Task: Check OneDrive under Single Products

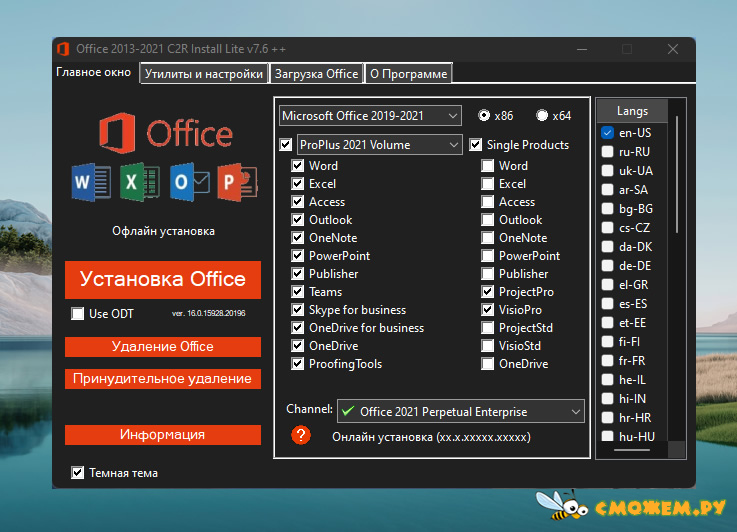Action: [x=487, y=364]
